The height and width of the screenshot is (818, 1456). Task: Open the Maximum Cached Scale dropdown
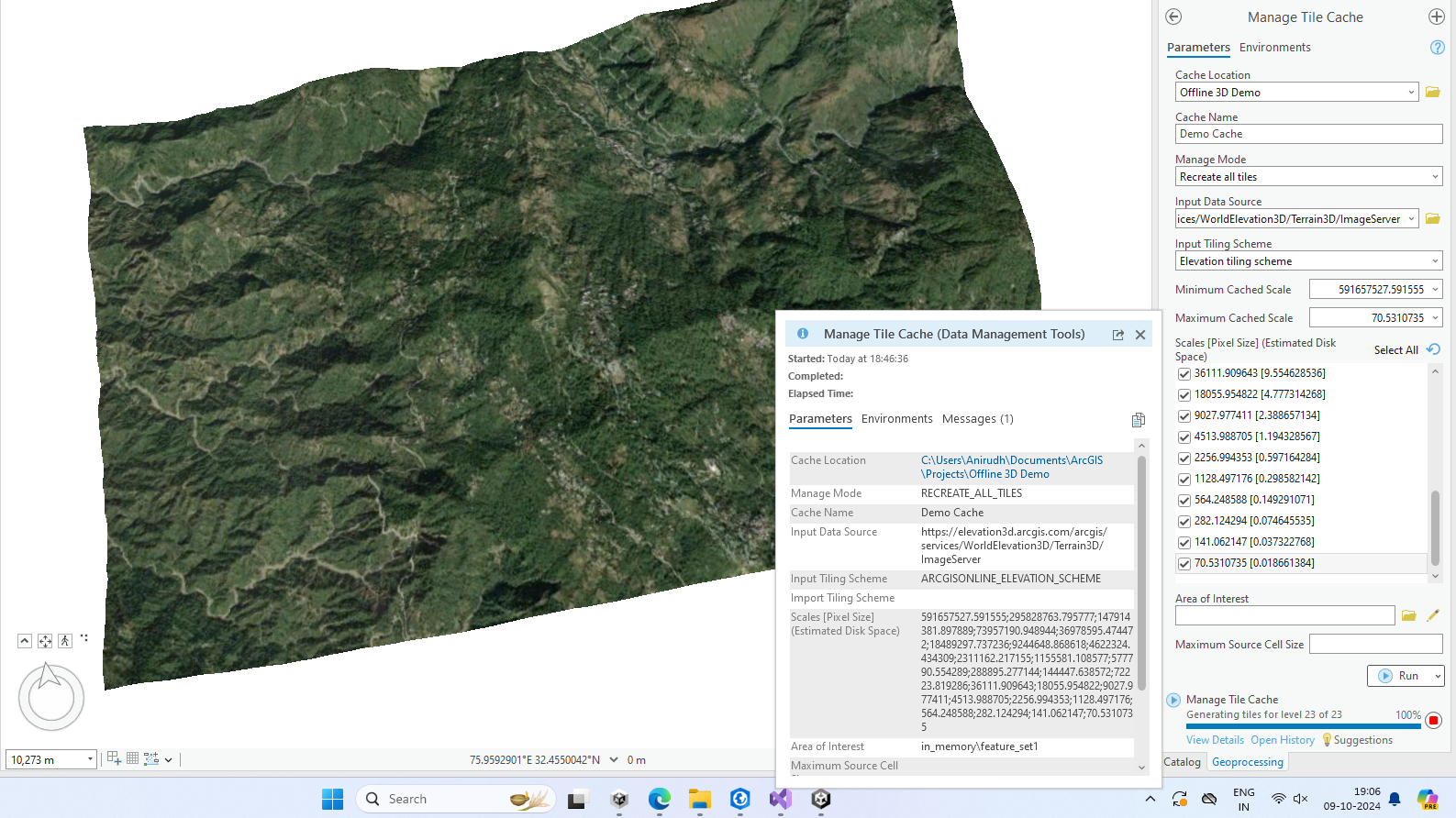pos(1435,317)
